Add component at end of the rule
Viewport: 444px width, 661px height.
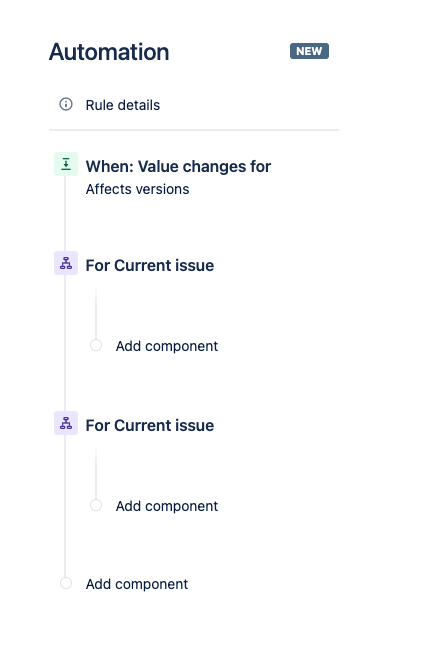pos(137,584)
